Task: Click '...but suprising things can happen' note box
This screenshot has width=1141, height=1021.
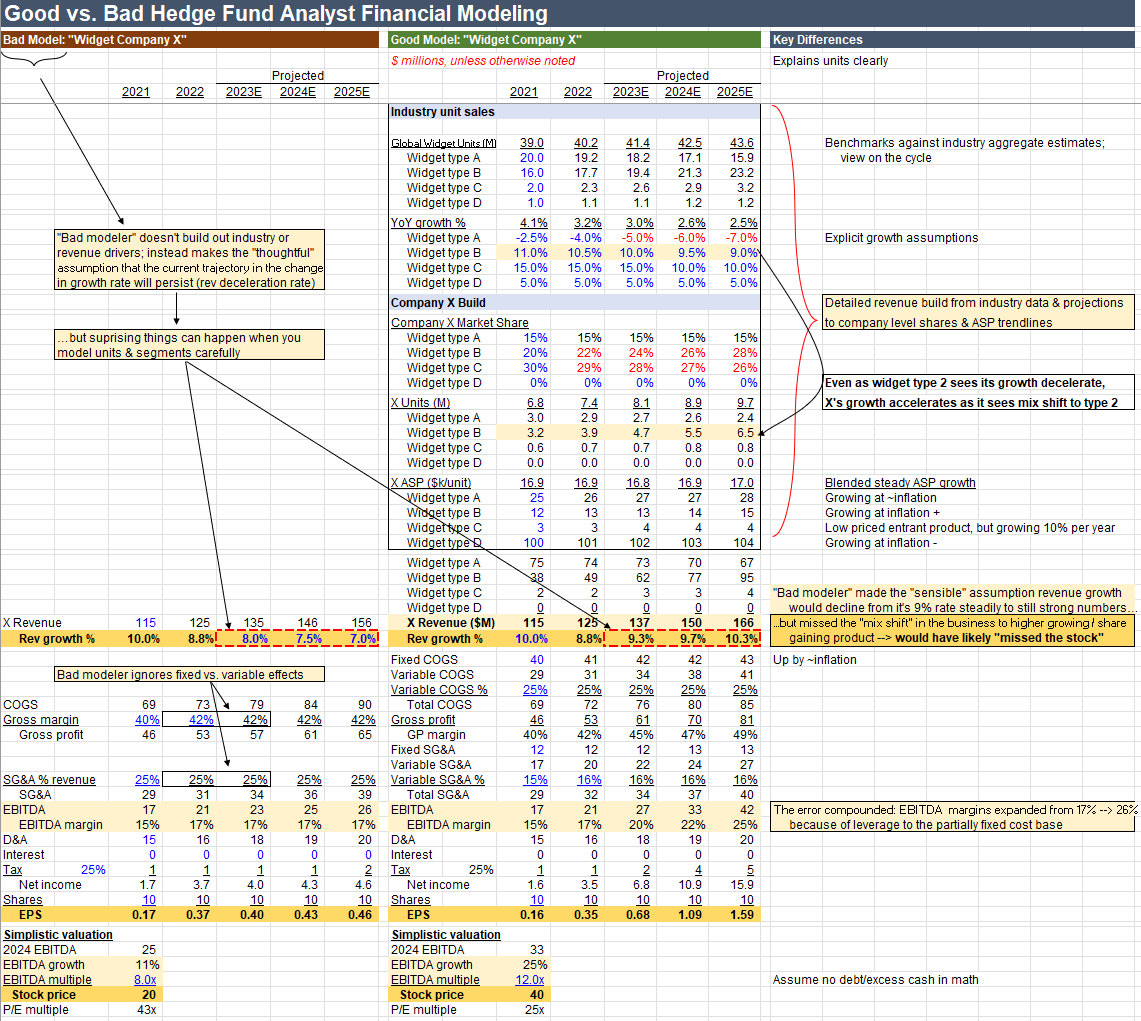Action: [x=189, y=345]
